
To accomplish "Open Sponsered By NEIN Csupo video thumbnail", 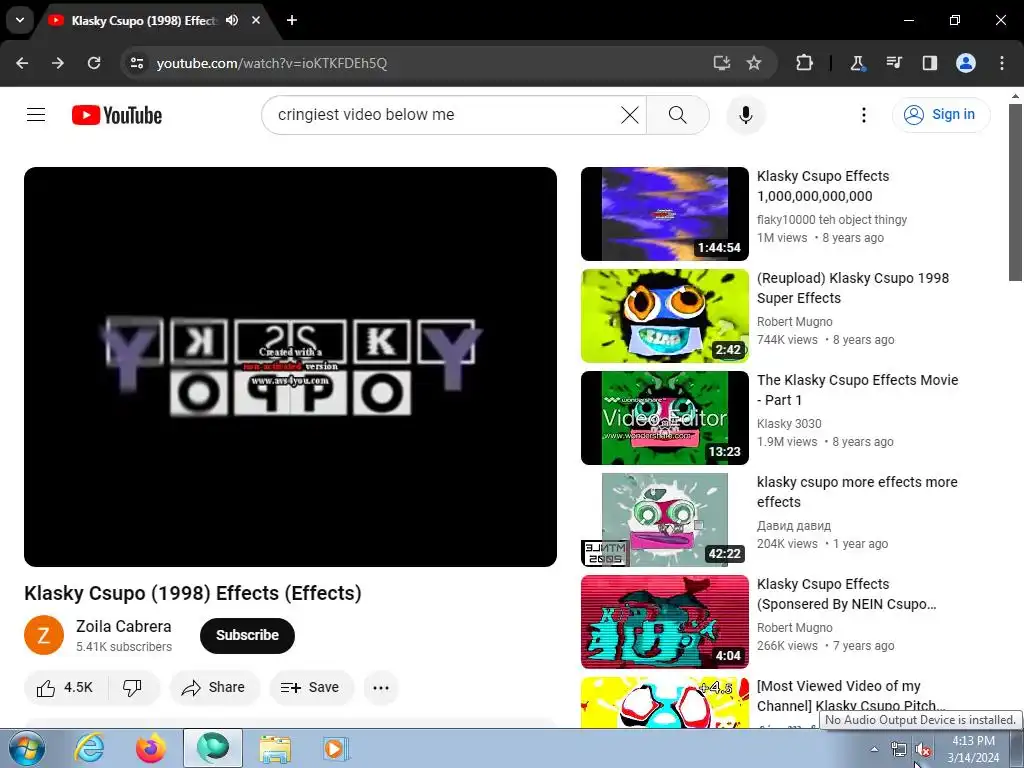I will coord(664,622).
